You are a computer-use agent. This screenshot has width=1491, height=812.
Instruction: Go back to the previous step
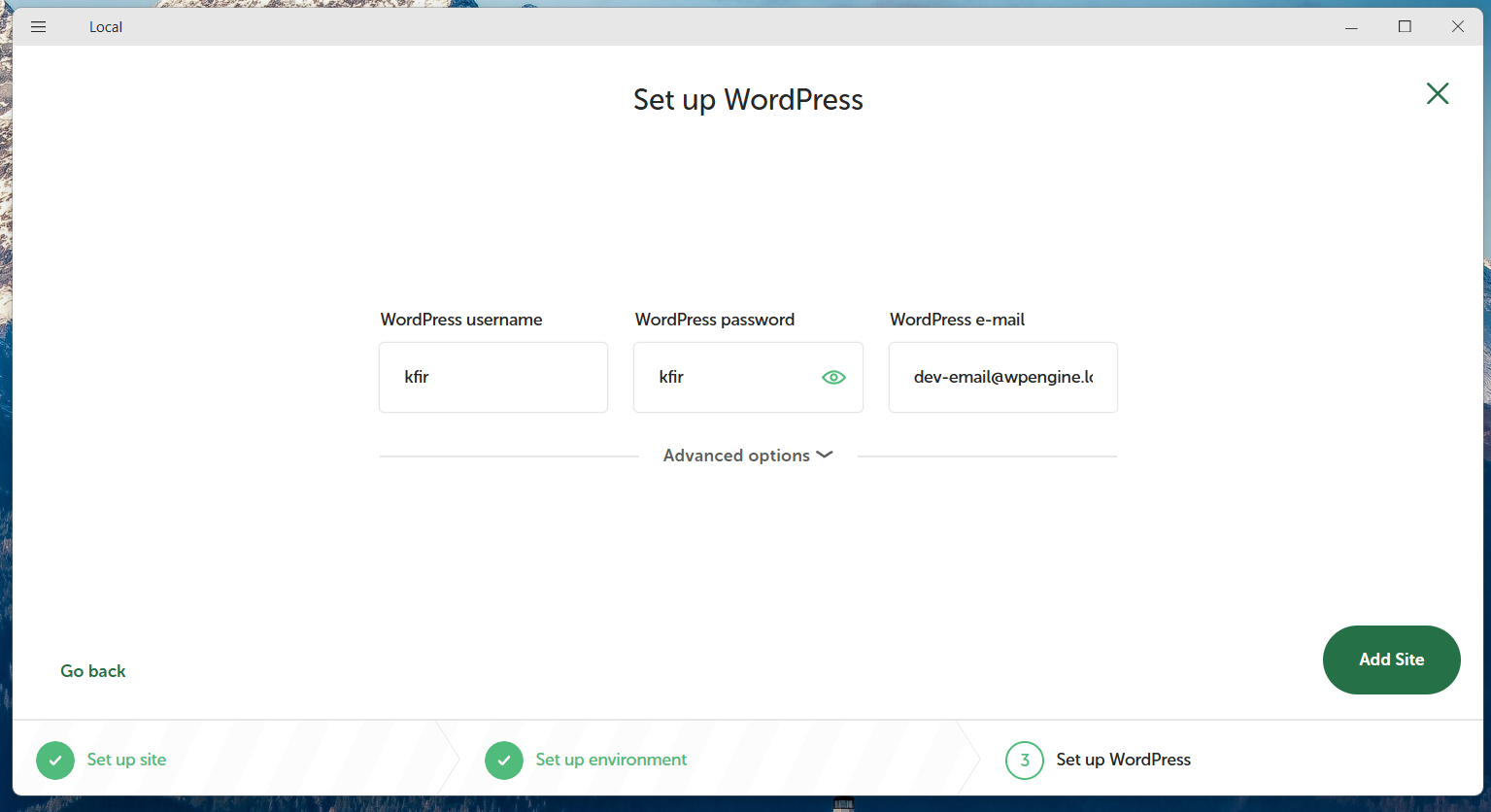click(93, 671)
